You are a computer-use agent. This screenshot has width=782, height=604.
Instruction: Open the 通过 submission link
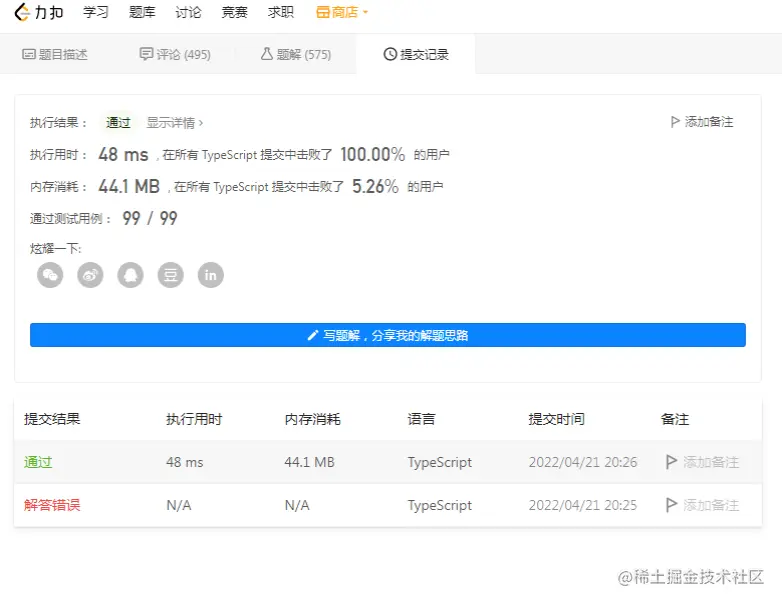pos(38,462)
